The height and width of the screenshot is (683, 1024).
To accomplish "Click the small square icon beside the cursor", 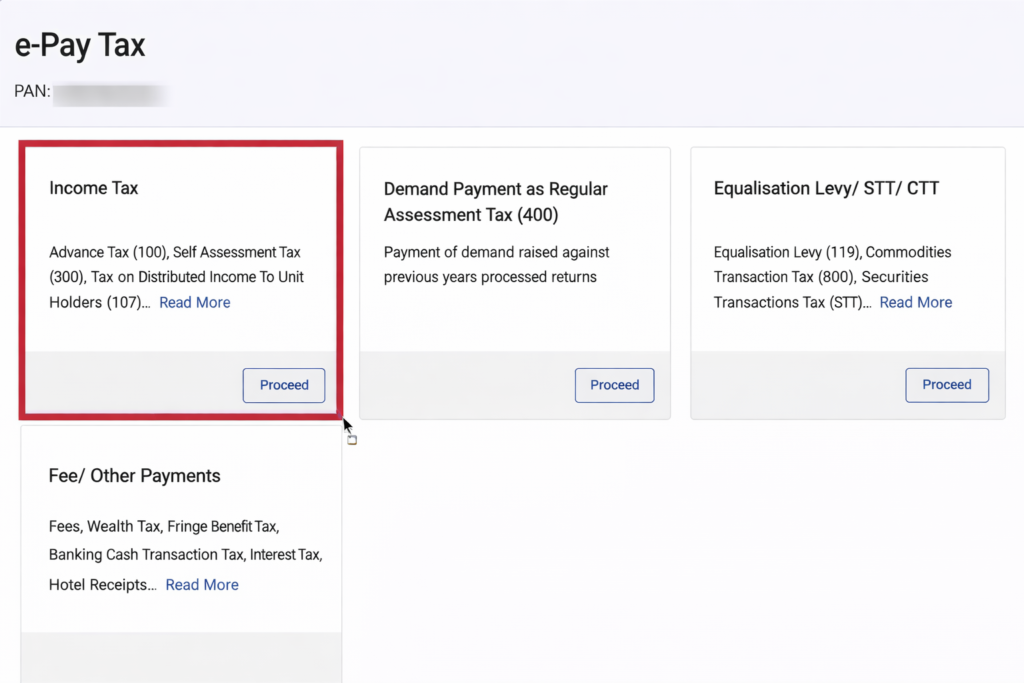I will point(352,440).
